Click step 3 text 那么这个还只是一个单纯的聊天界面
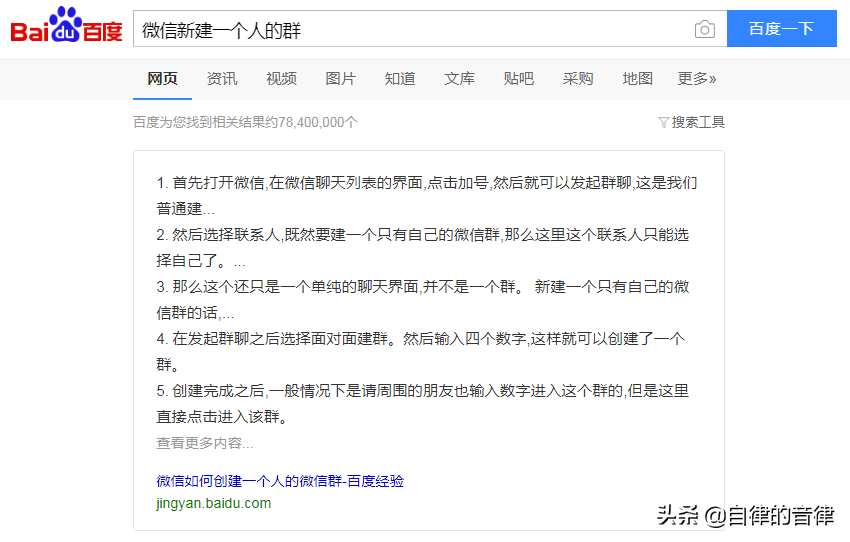Screen dimensions: 850x542 click(x=295, y=287)
